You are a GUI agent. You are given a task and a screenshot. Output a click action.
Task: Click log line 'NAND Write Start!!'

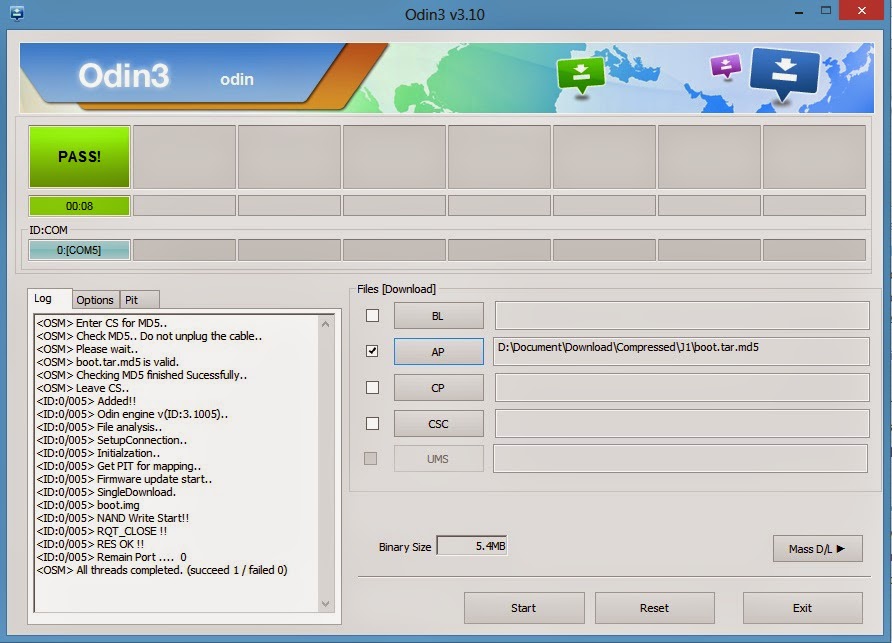[113, 518]
